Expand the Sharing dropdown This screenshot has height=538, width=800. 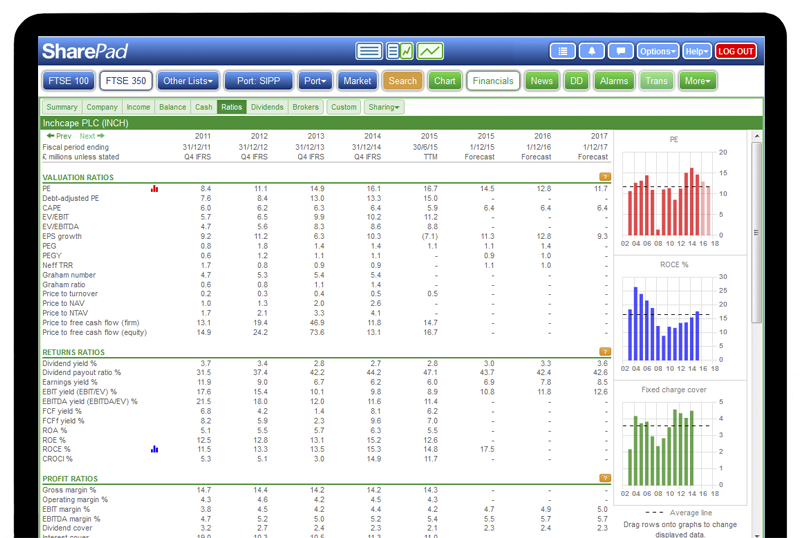383,107
